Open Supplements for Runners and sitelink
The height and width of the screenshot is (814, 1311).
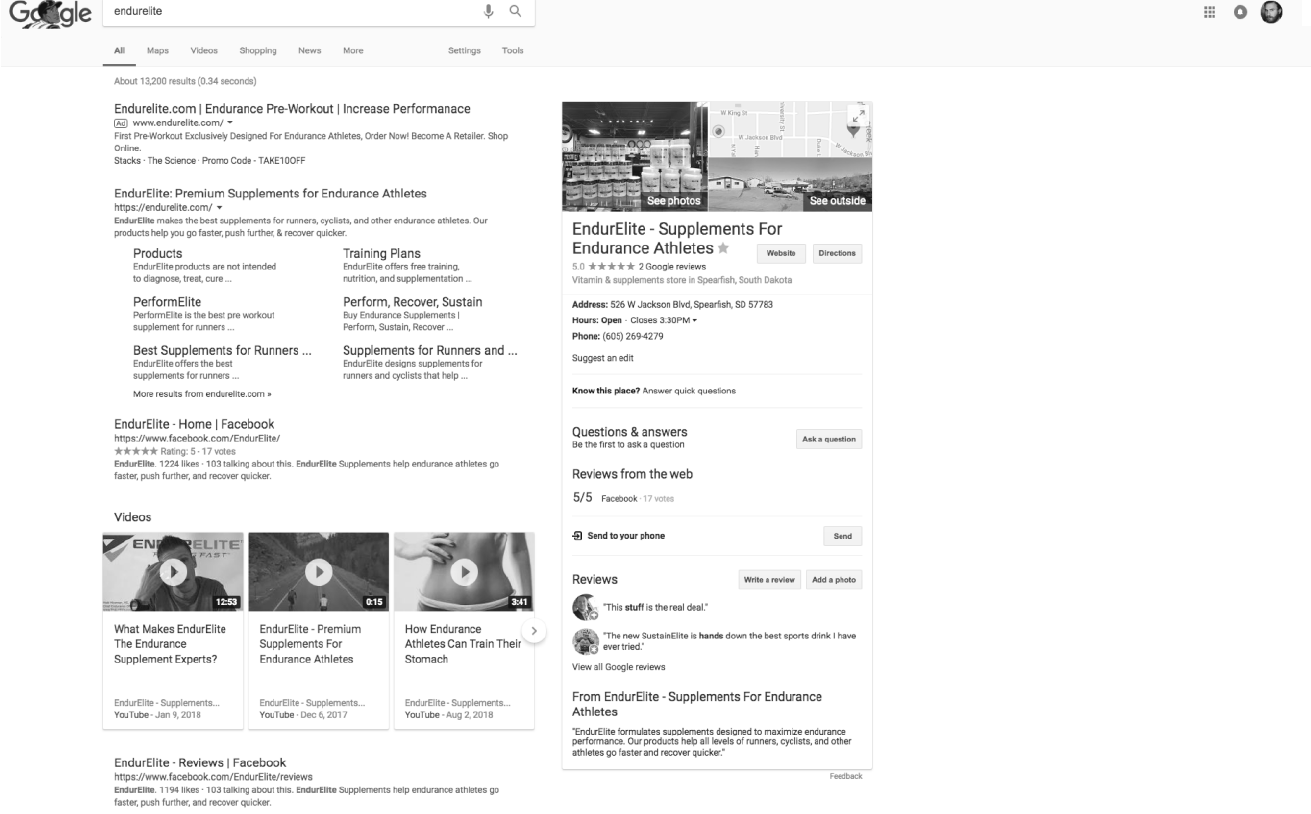(430, 351)
